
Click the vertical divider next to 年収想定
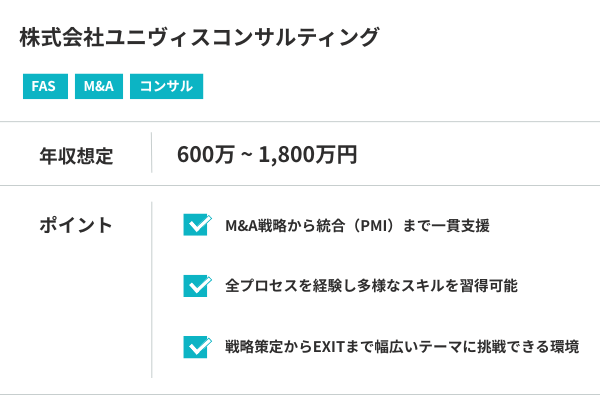152,153
